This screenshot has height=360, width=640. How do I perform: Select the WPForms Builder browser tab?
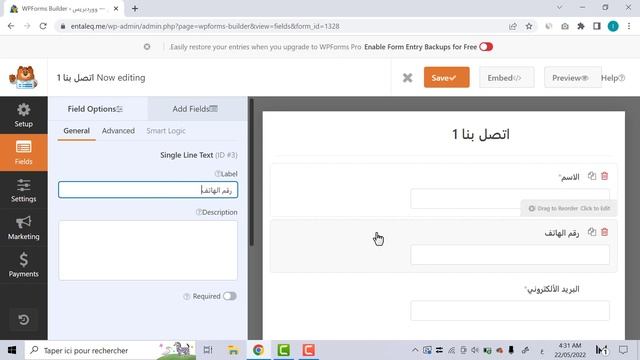(63, 9)
